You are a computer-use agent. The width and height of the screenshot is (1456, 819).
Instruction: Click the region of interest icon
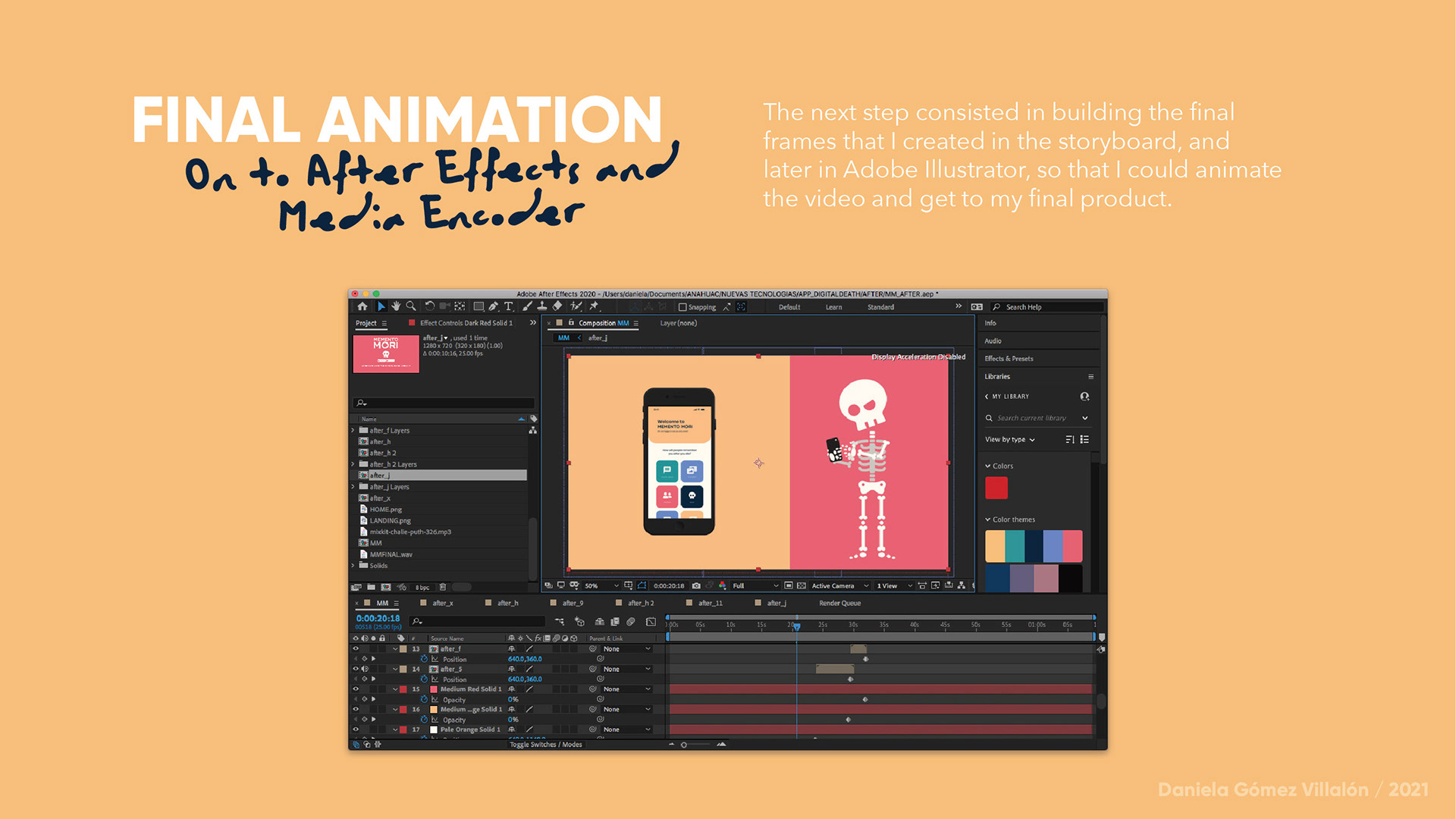789,585
